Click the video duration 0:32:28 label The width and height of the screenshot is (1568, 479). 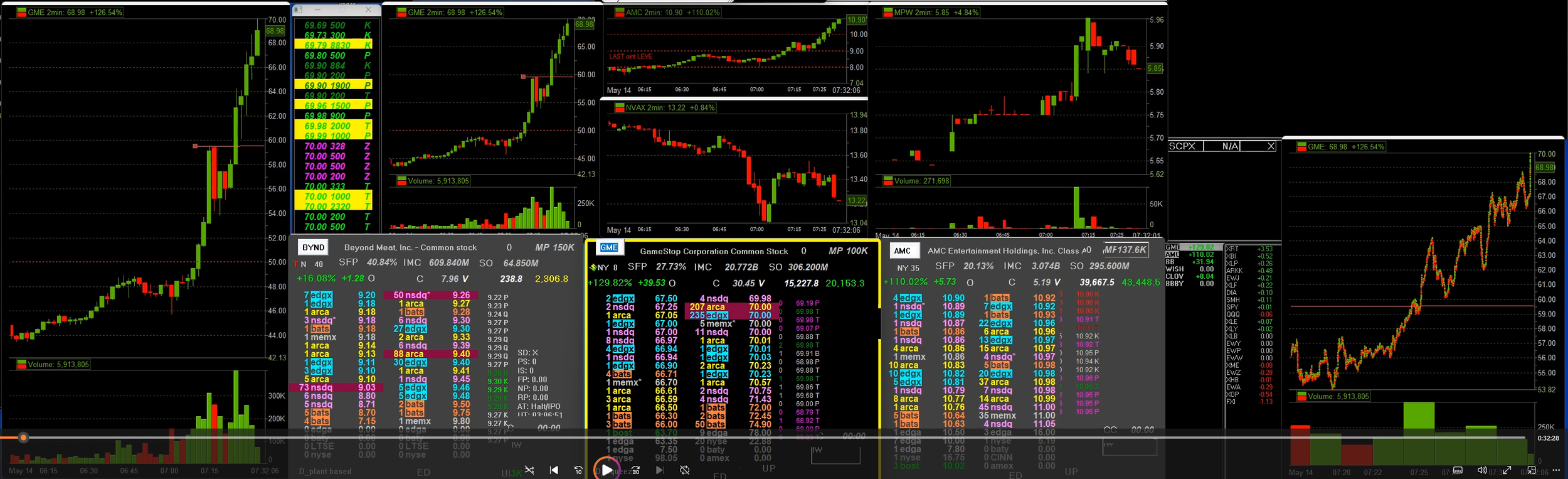point(1548,438)
